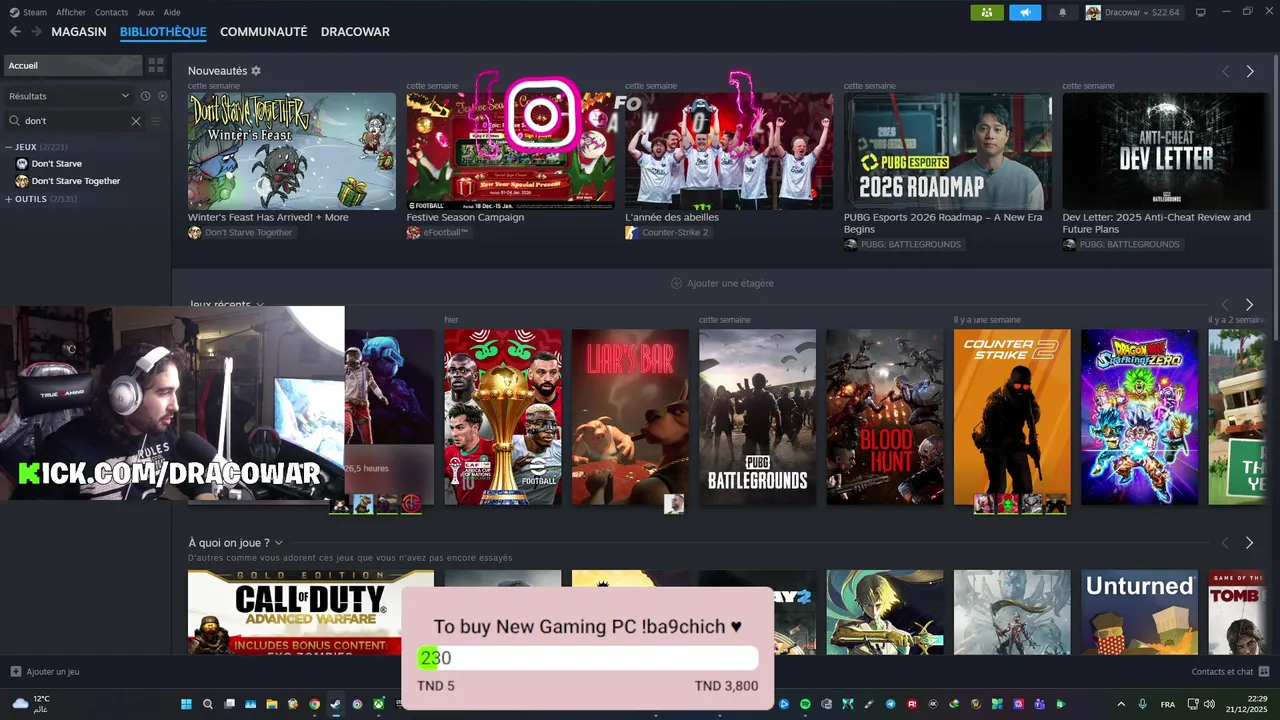1280x720 pixels.
Task: Open File Explorer from the taskbar
Action: point(272,704)
